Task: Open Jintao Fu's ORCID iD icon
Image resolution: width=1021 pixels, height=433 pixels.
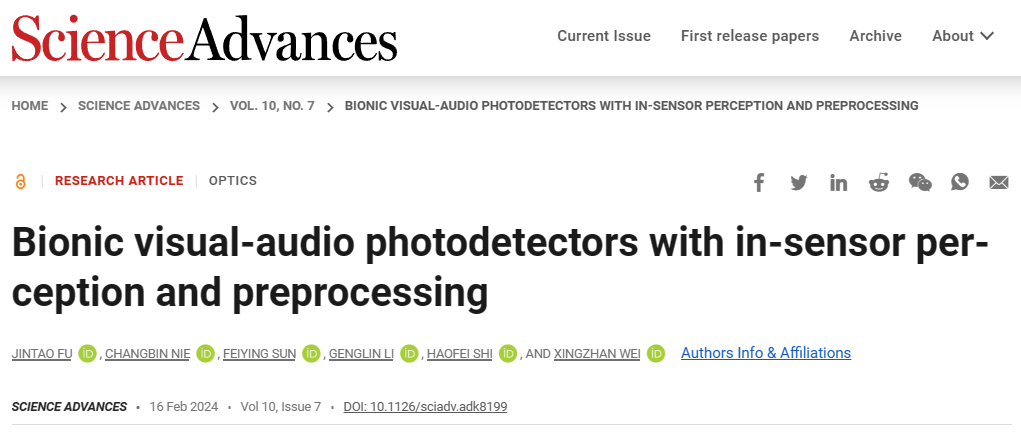Action: point(88,353)
